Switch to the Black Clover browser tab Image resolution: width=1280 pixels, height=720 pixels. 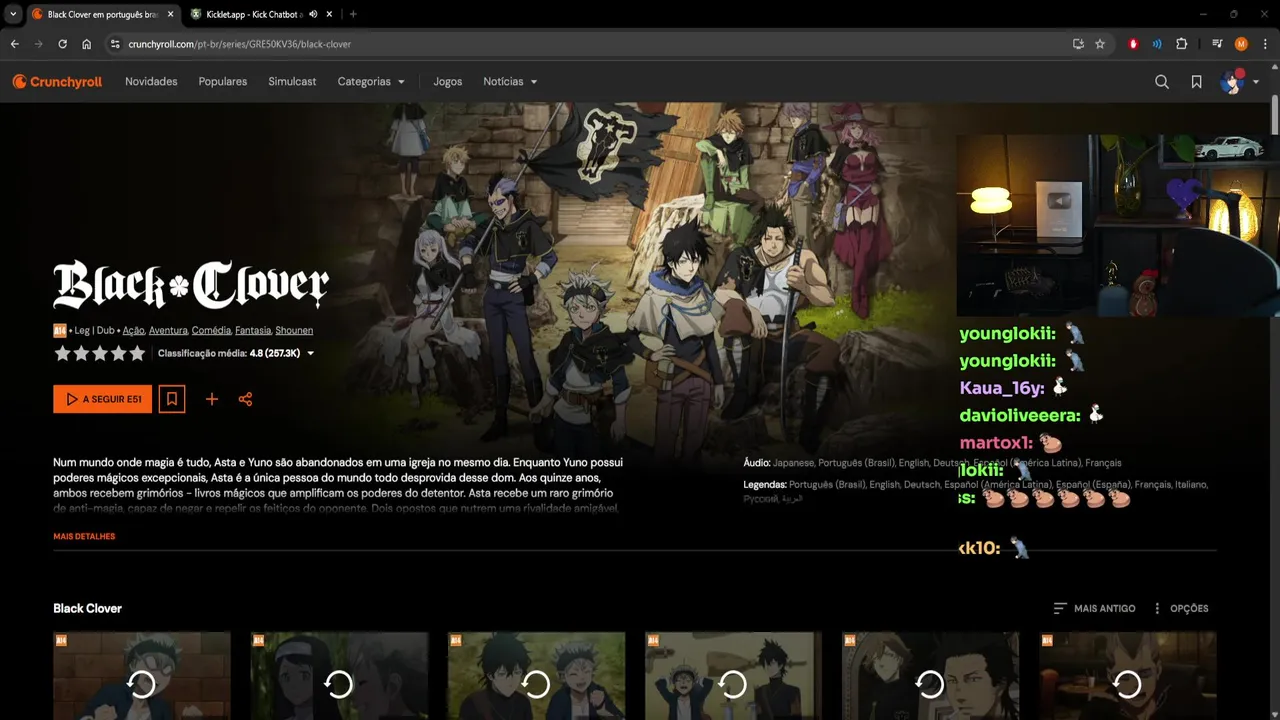pos(102,14)
